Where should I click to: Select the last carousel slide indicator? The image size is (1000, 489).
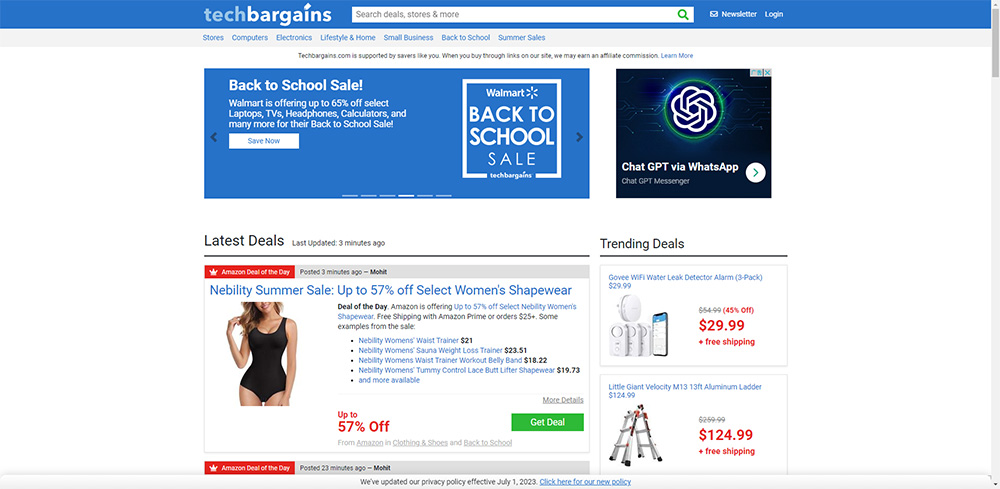click(x=443, y=196)
